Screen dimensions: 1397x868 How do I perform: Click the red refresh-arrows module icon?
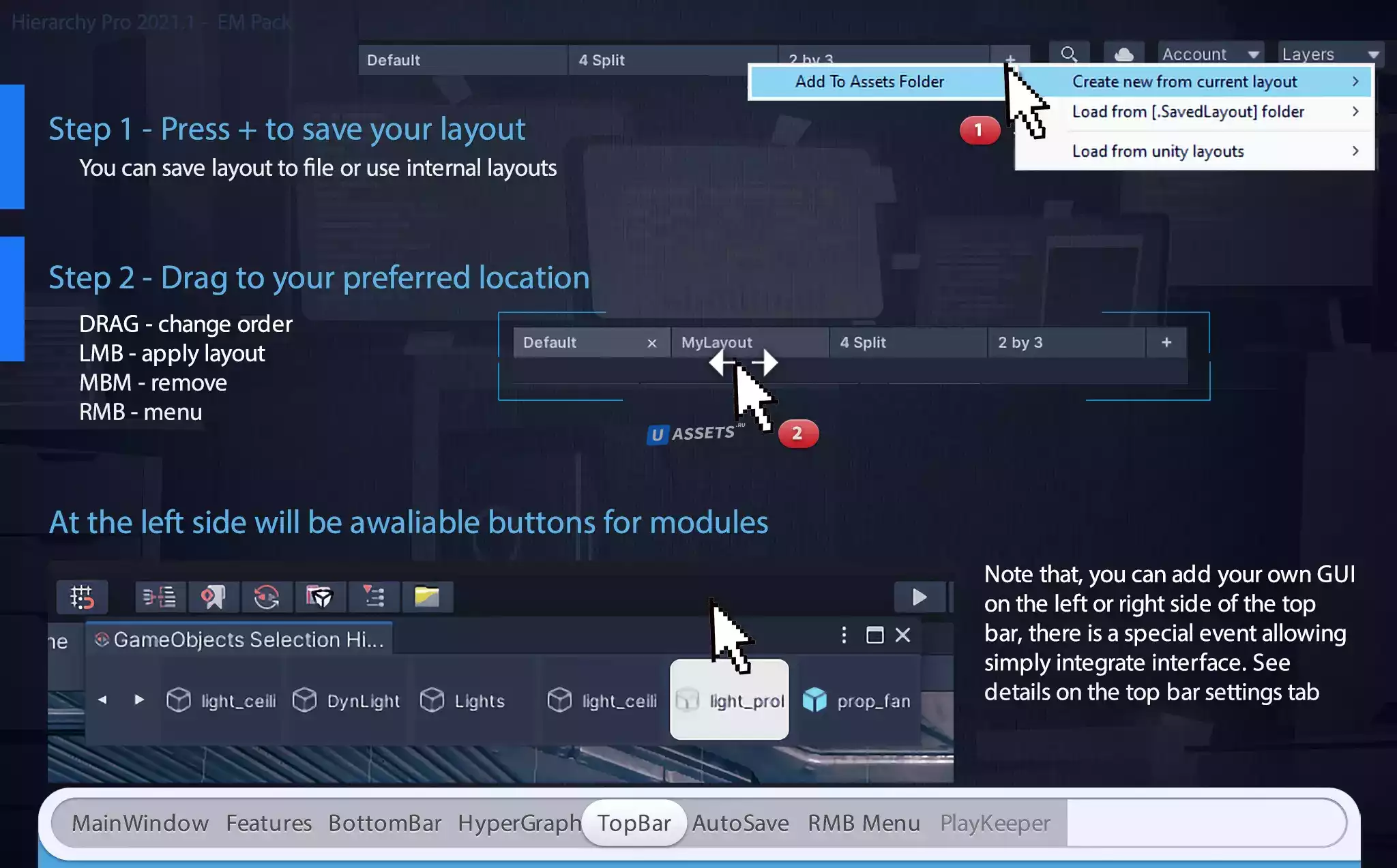(x=266, y=597)
